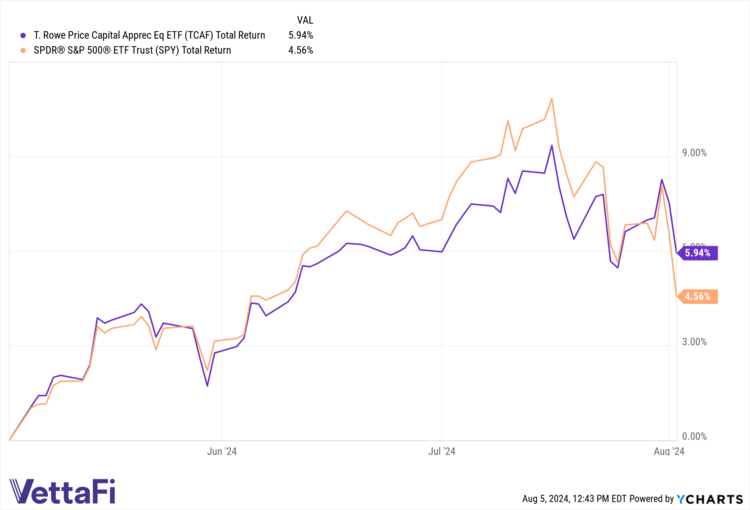This screenshot has height=510, width=750.
Task: Click the Jun '24 axis label
Action: pos(220,451)
